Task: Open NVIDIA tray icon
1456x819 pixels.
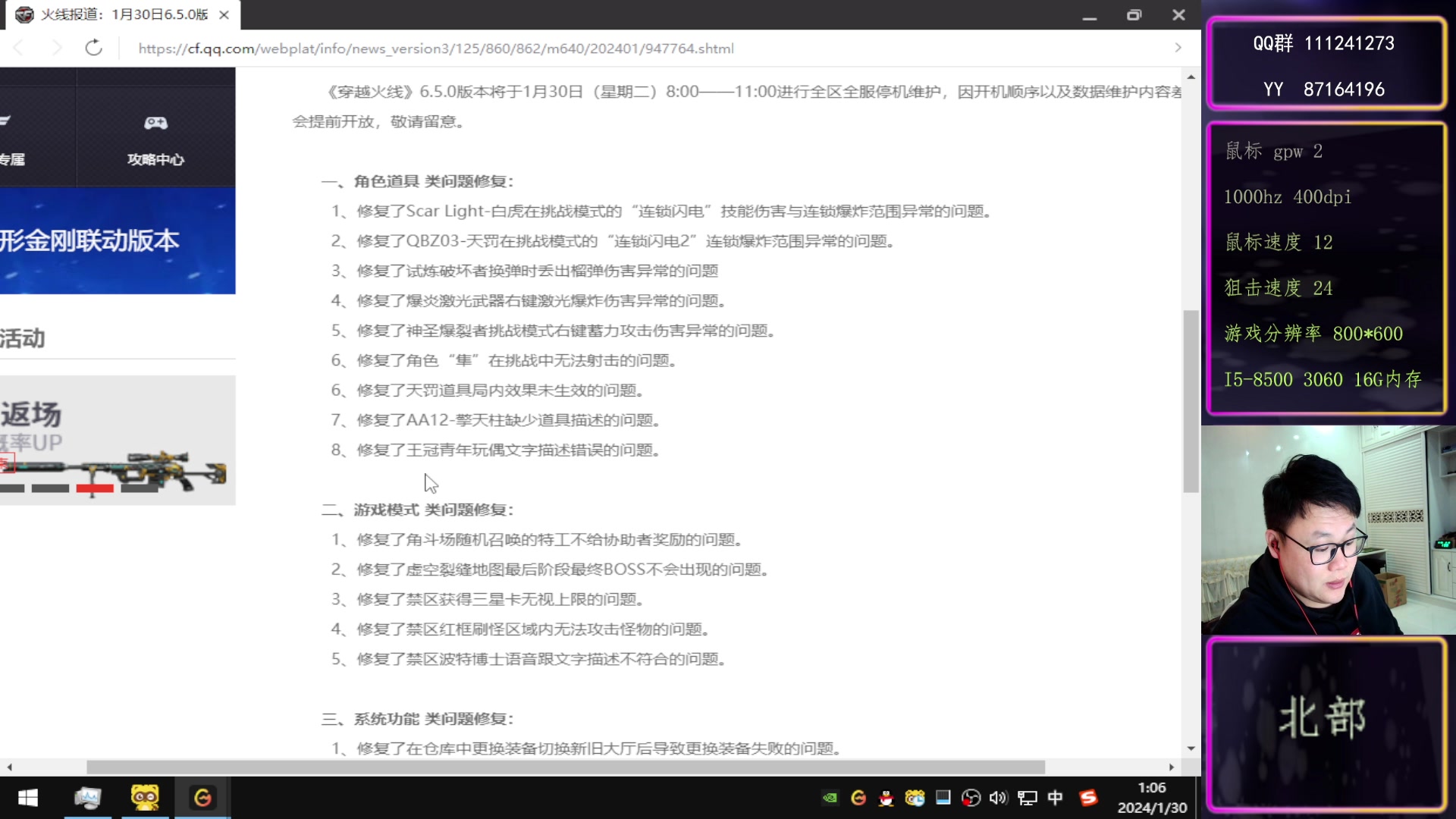Action: pyautogui.click(x=830, y=798)
